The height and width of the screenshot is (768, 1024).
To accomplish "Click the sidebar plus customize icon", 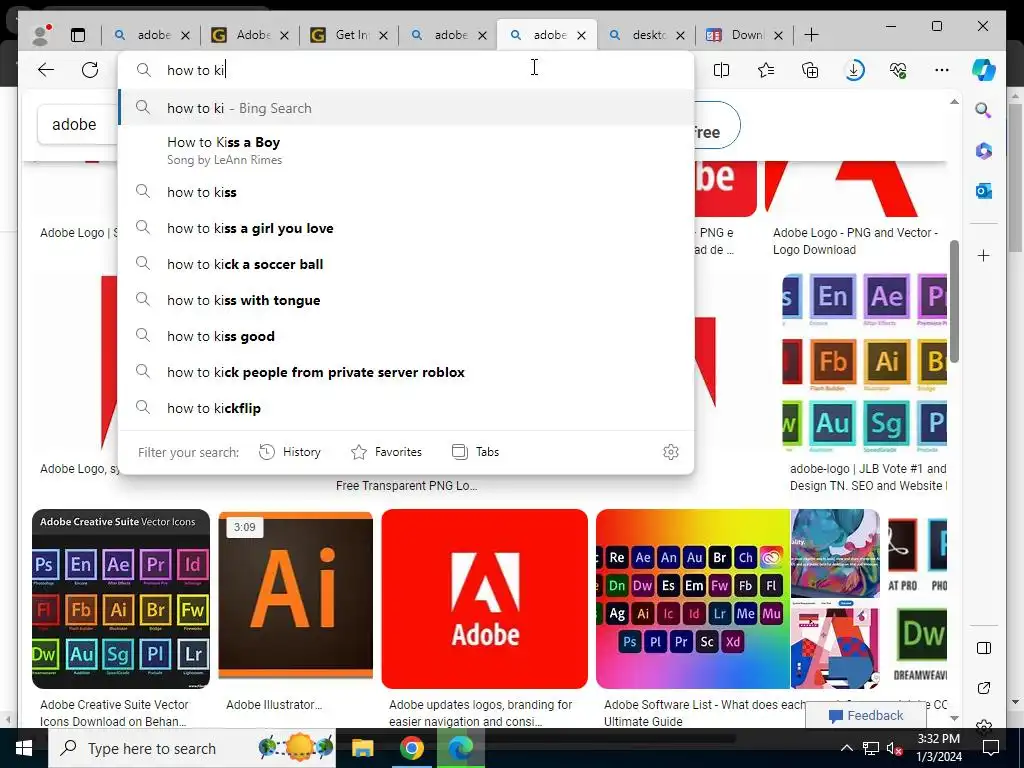I will coord(984,255).
